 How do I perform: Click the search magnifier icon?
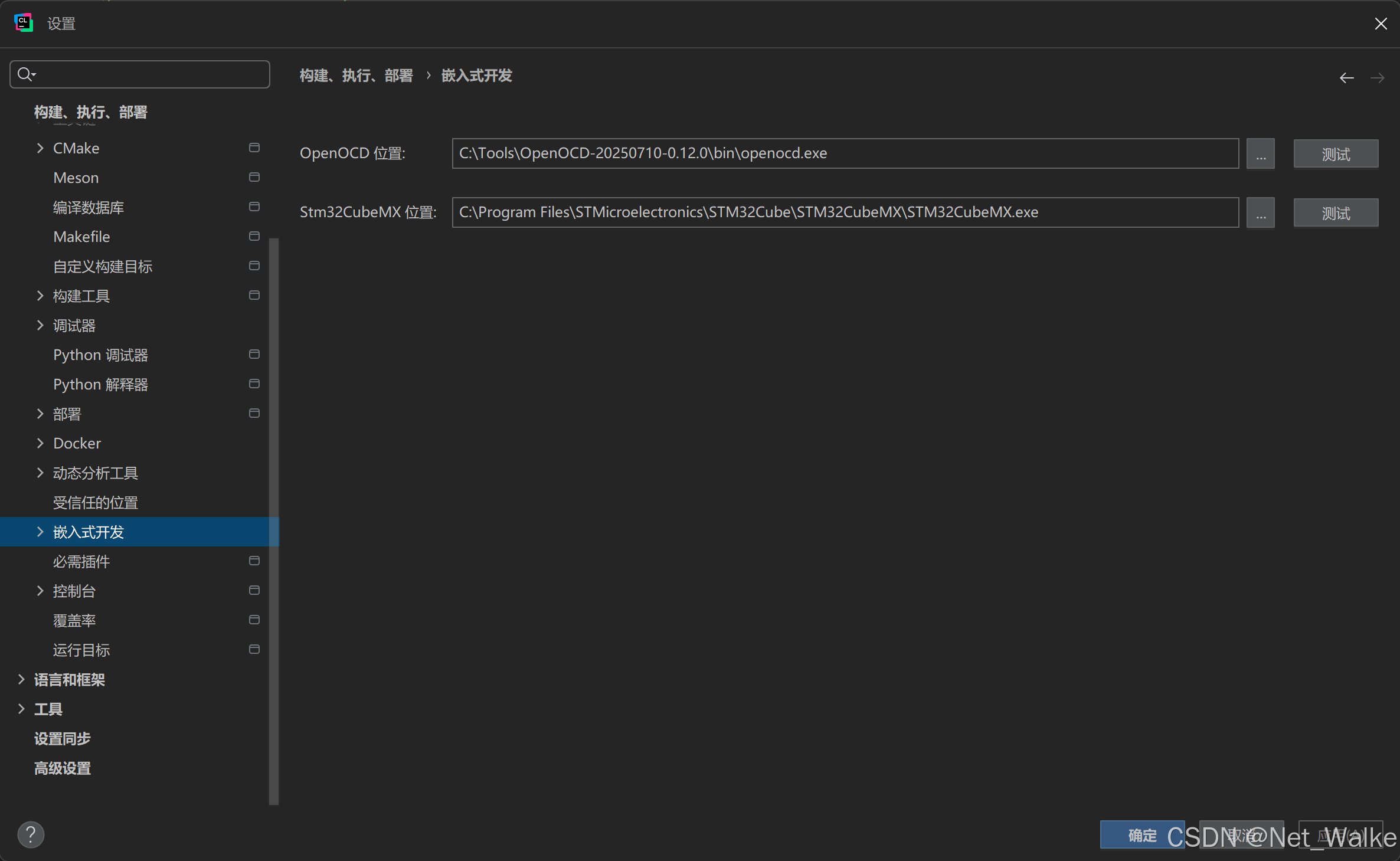[25, 74]
